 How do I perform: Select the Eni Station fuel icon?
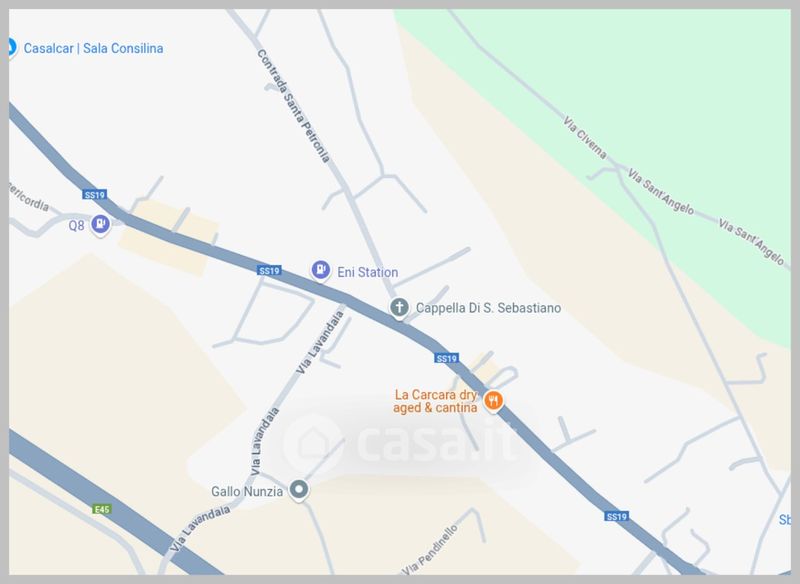click(x=320, y=270)
